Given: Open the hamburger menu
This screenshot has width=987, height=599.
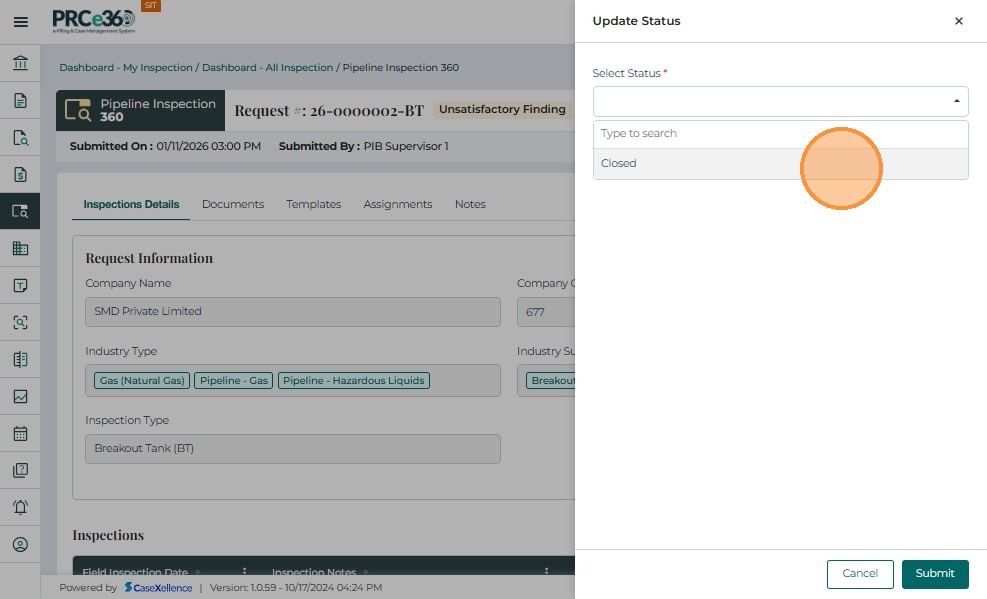Looking at the screenshot, I should pos(20,22).
